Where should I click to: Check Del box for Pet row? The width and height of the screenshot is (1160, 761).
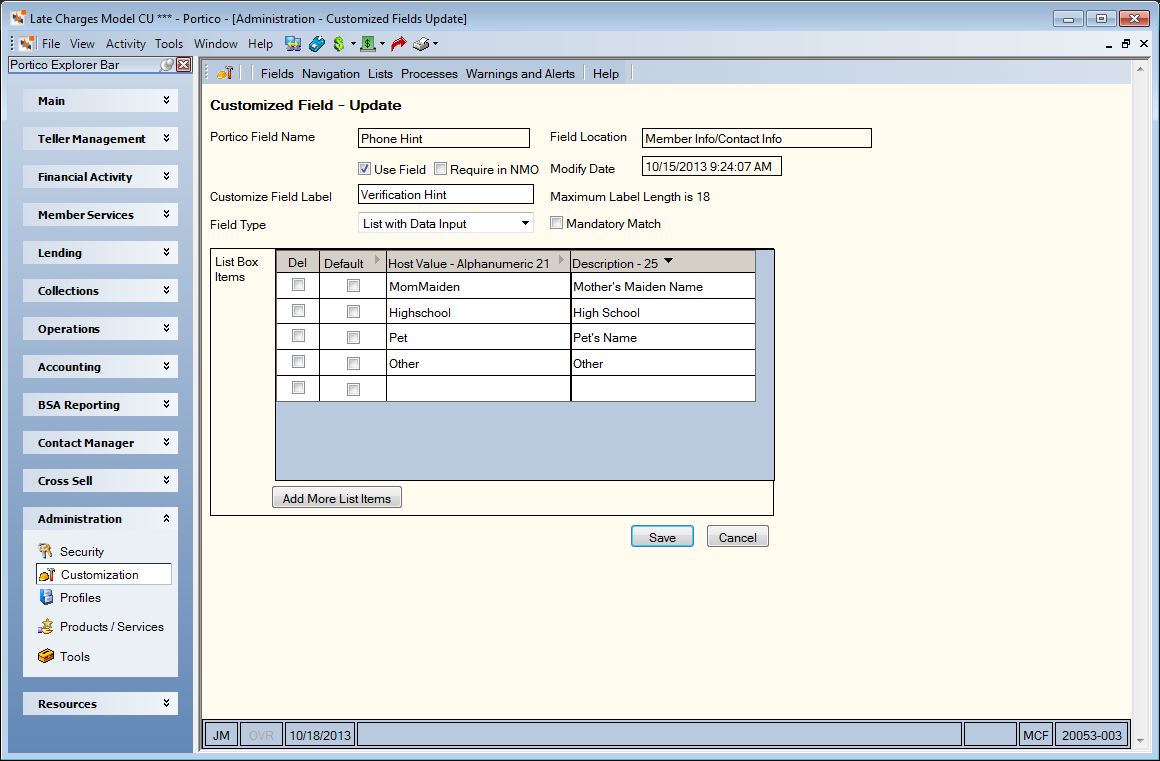(298, 336)
